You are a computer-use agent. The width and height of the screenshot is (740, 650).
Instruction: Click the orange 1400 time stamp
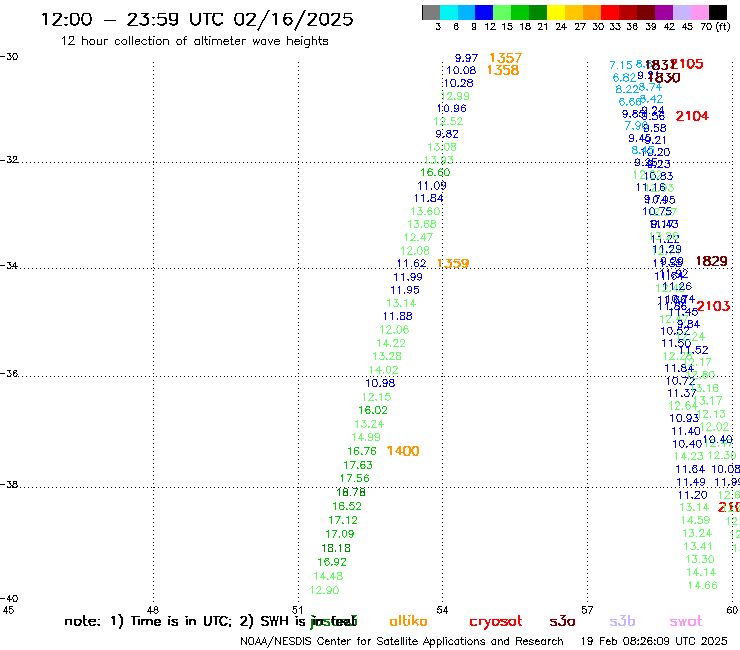pos(403,451)
